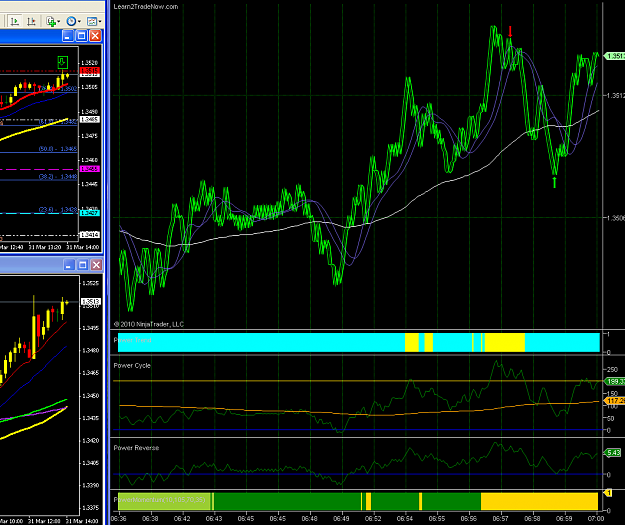Click the 1.3525 price on lower chart axis
This screenshot has height=525, width=625.
pos(90,283)
